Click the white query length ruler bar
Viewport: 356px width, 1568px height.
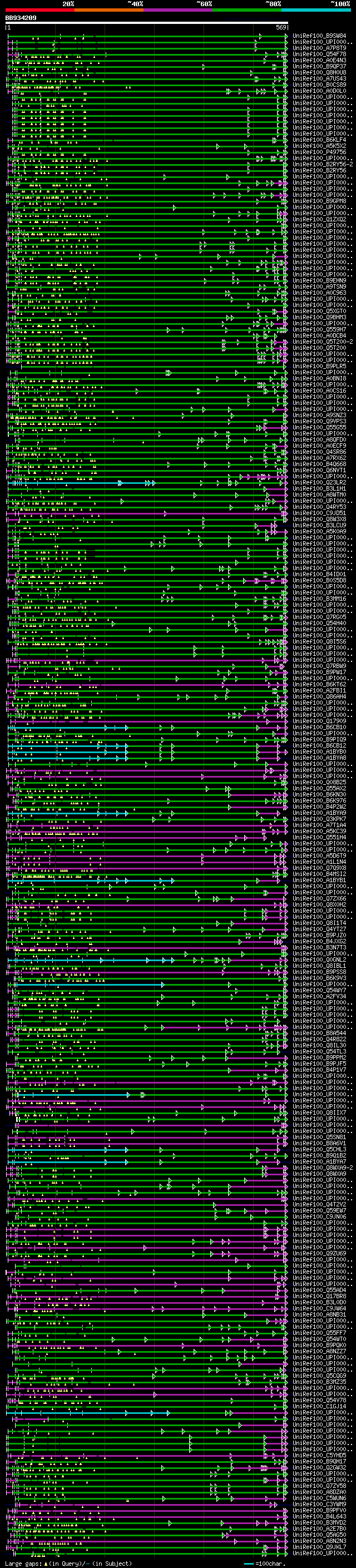147,22
